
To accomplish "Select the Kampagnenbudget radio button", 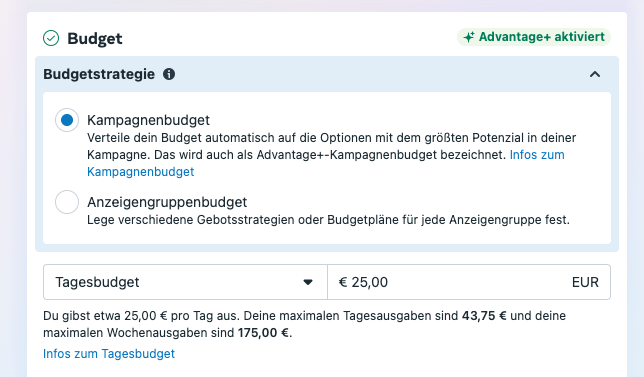I will (67, 120).
